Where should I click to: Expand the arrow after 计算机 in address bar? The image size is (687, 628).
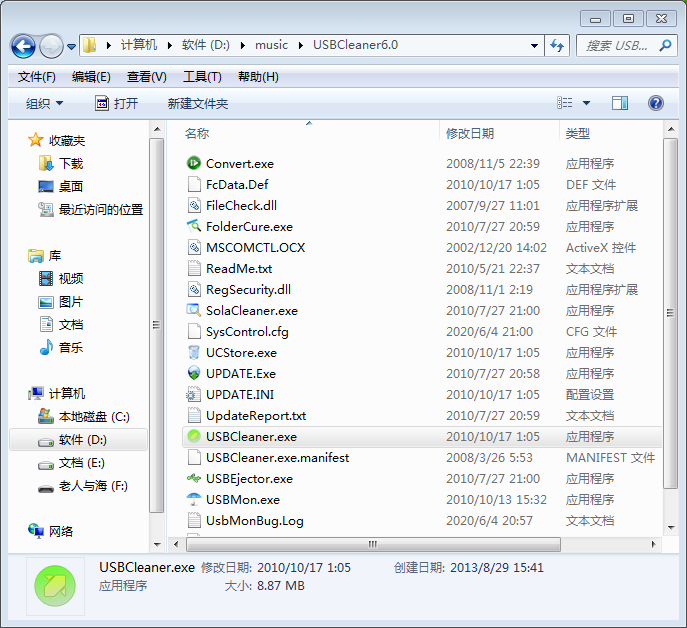click(170, 45)
